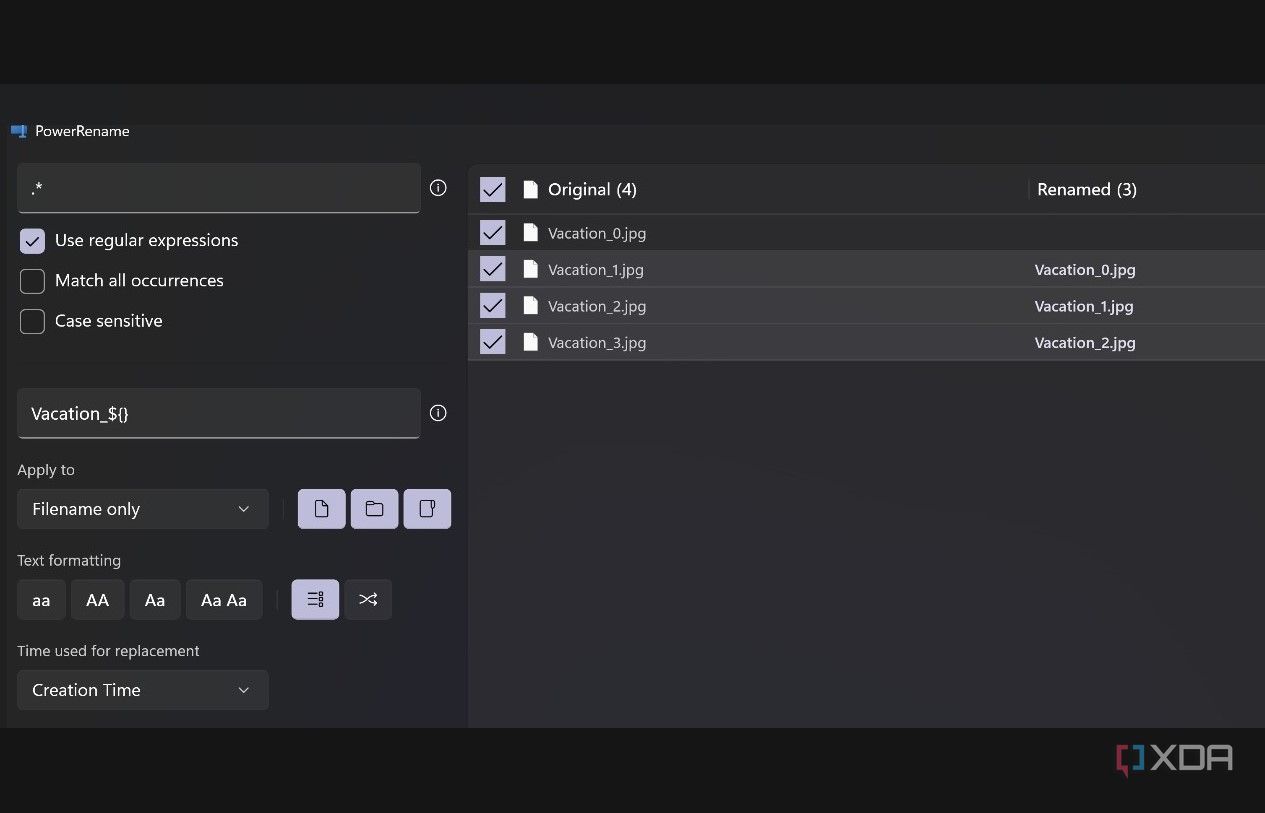1265x813 pixels.
Task: Select the Vacation_1.jpg file row
Action: (596, 269)
